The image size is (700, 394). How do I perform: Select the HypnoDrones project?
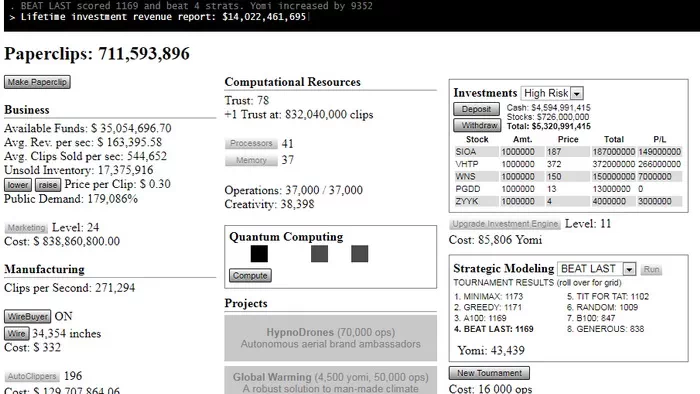(x=330, y=338)
